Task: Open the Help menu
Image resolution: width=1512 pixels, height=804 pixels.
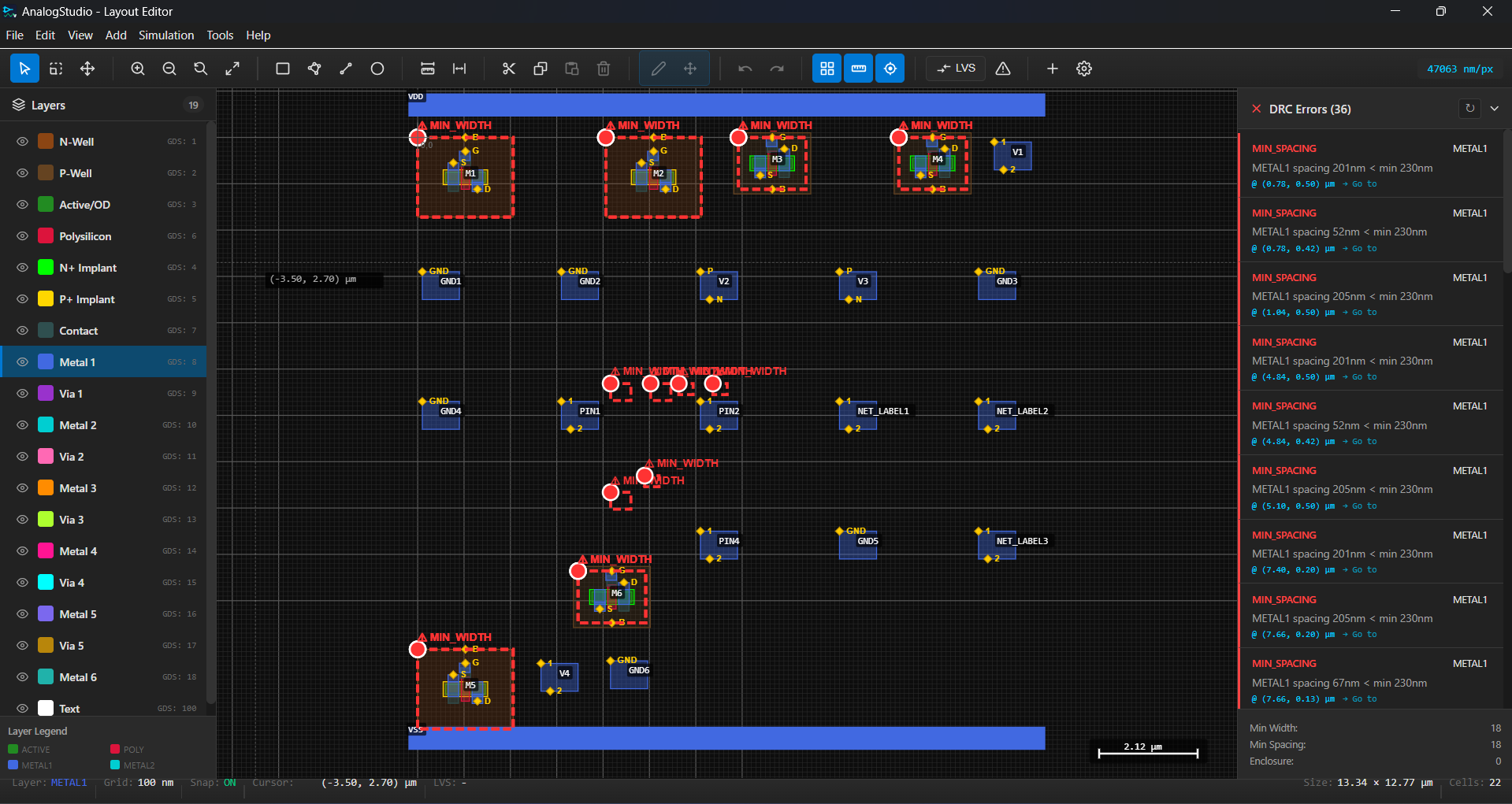Action: pyautogui.click(x=258, y=35)
